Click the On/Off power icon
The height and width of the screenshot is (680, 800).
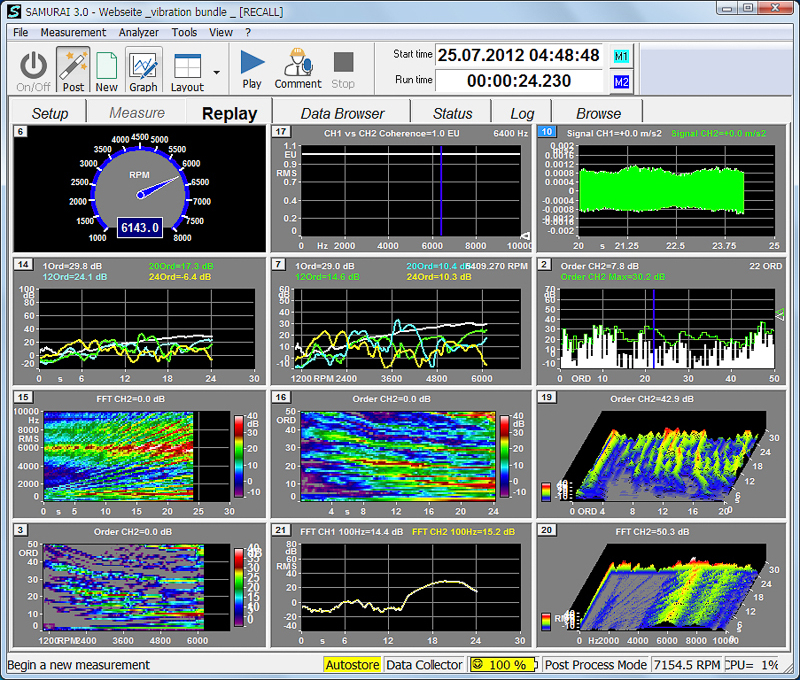pos(33,66)
